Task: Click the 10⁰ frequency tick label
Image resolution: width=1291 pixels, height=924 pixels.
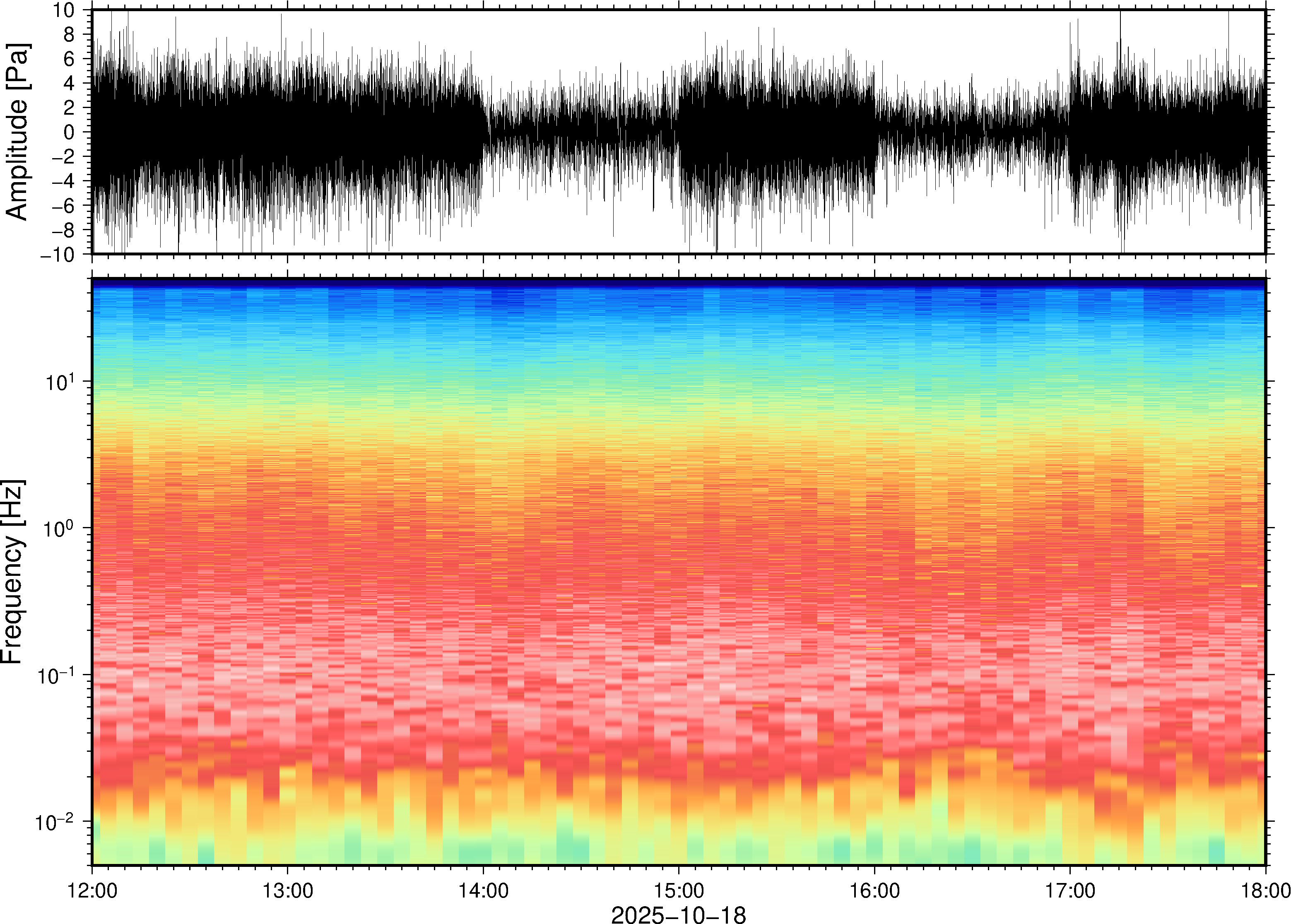Action: (59, 529)
